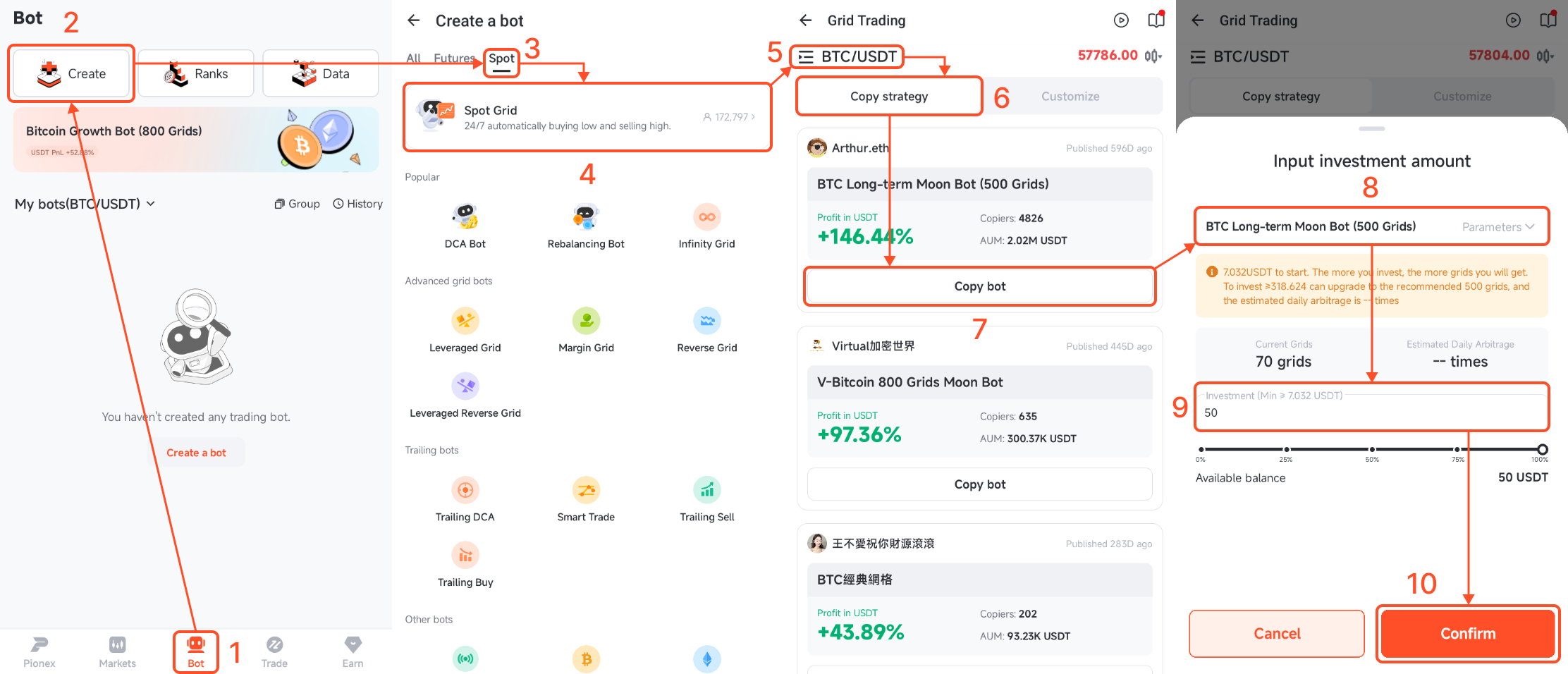Open the BTC/USDT pair selector
This screenshot has width=1568, height=674.
847,56
